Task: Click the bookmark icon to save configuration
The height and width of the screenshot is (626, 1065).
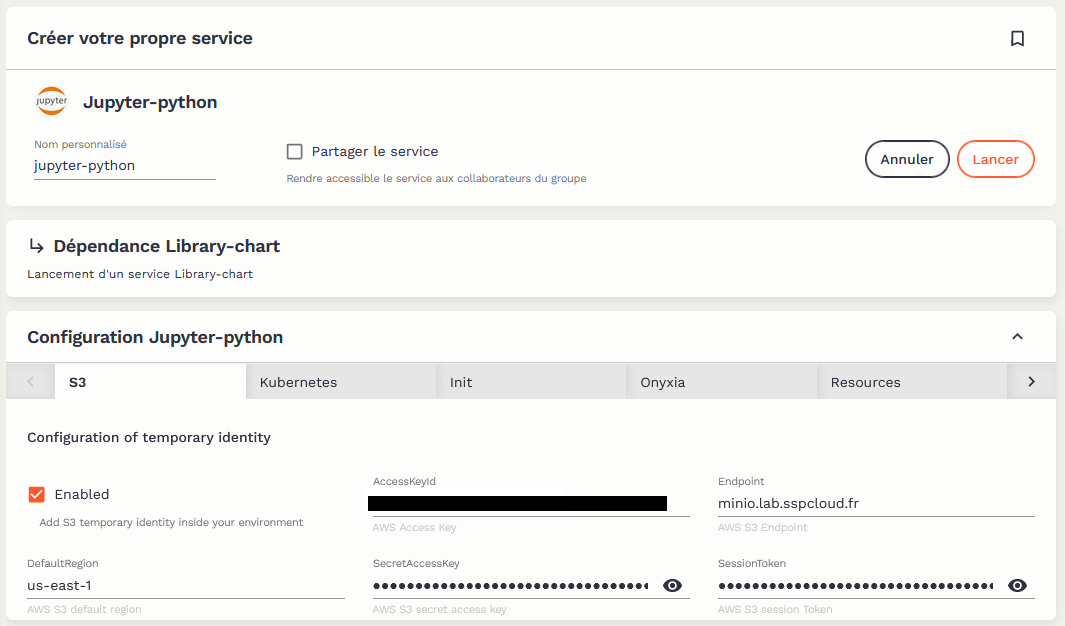Action: tap(1017, 39)
